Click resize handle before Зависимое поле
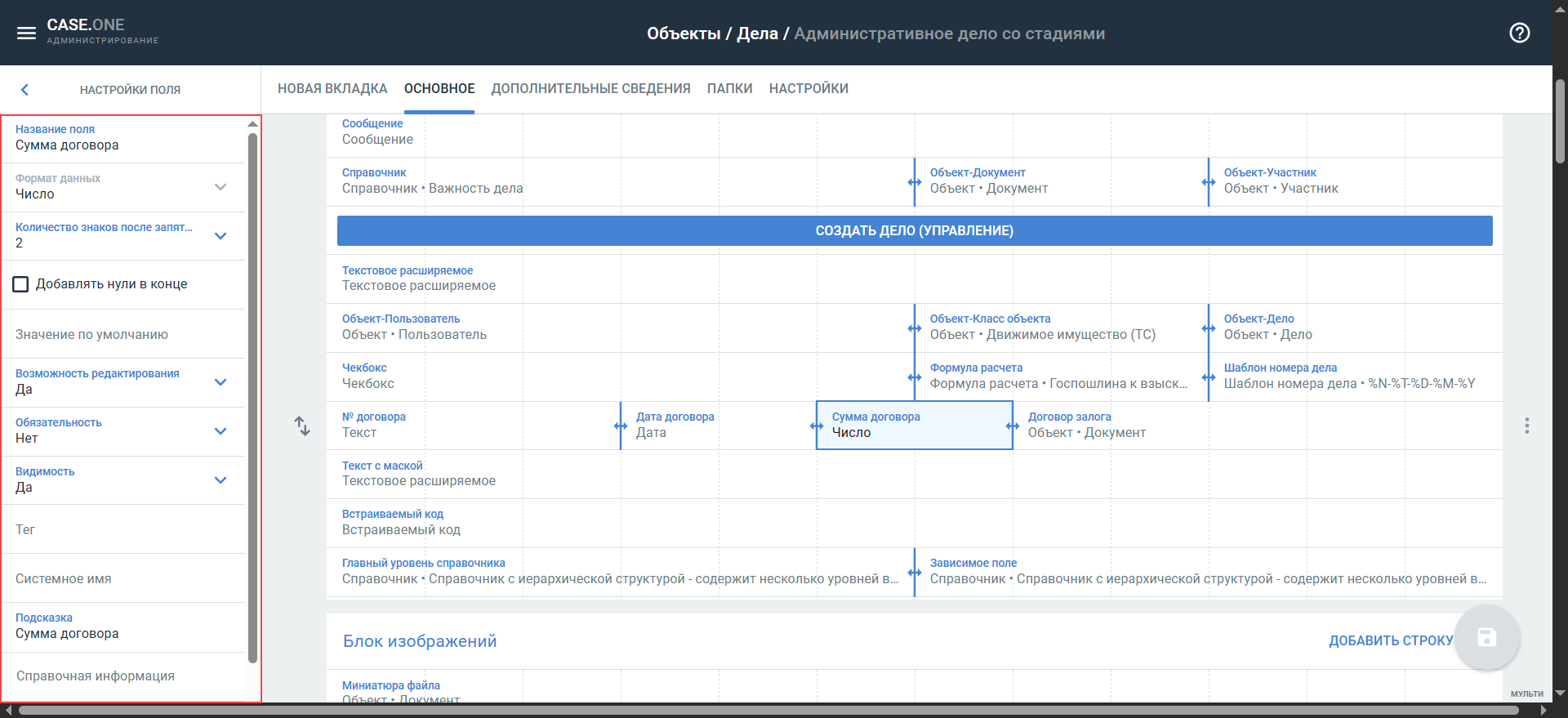This screenshot has height=718, width=1568. (915, 572)
